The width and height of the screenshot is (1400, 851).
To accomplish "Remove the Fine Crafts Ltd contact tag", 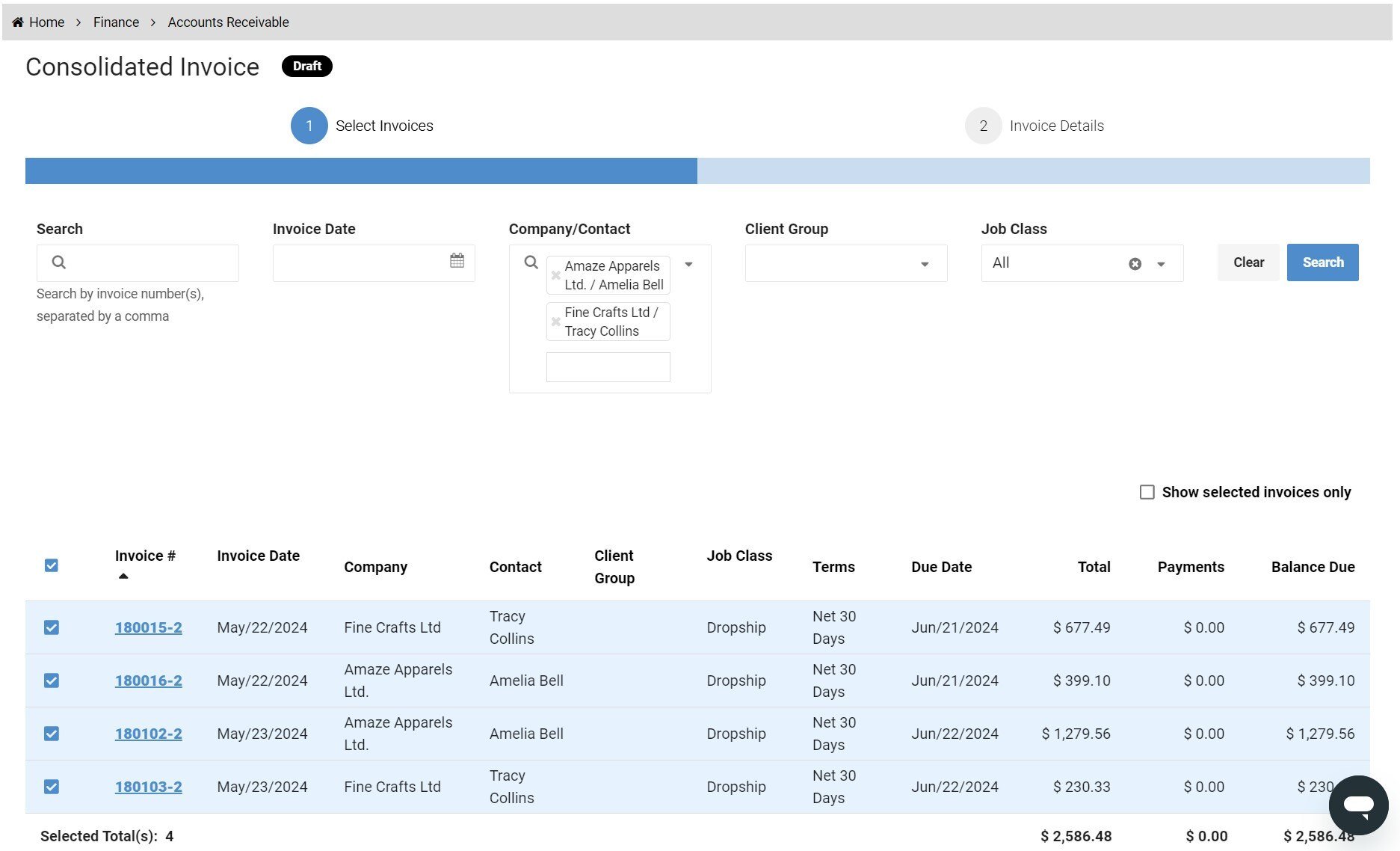I will [x=555, y=322].
